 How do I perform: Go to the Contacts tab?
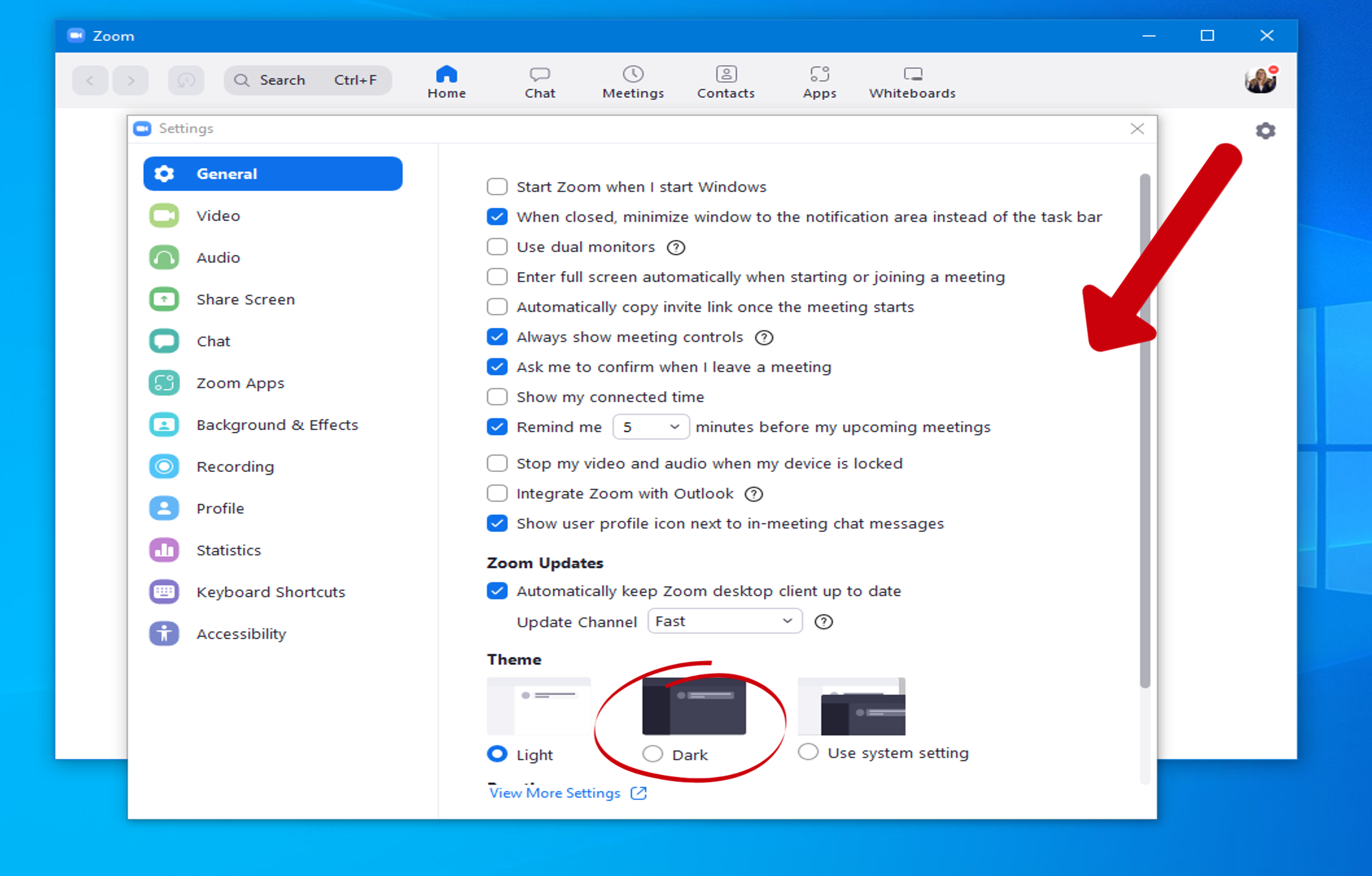726,82
